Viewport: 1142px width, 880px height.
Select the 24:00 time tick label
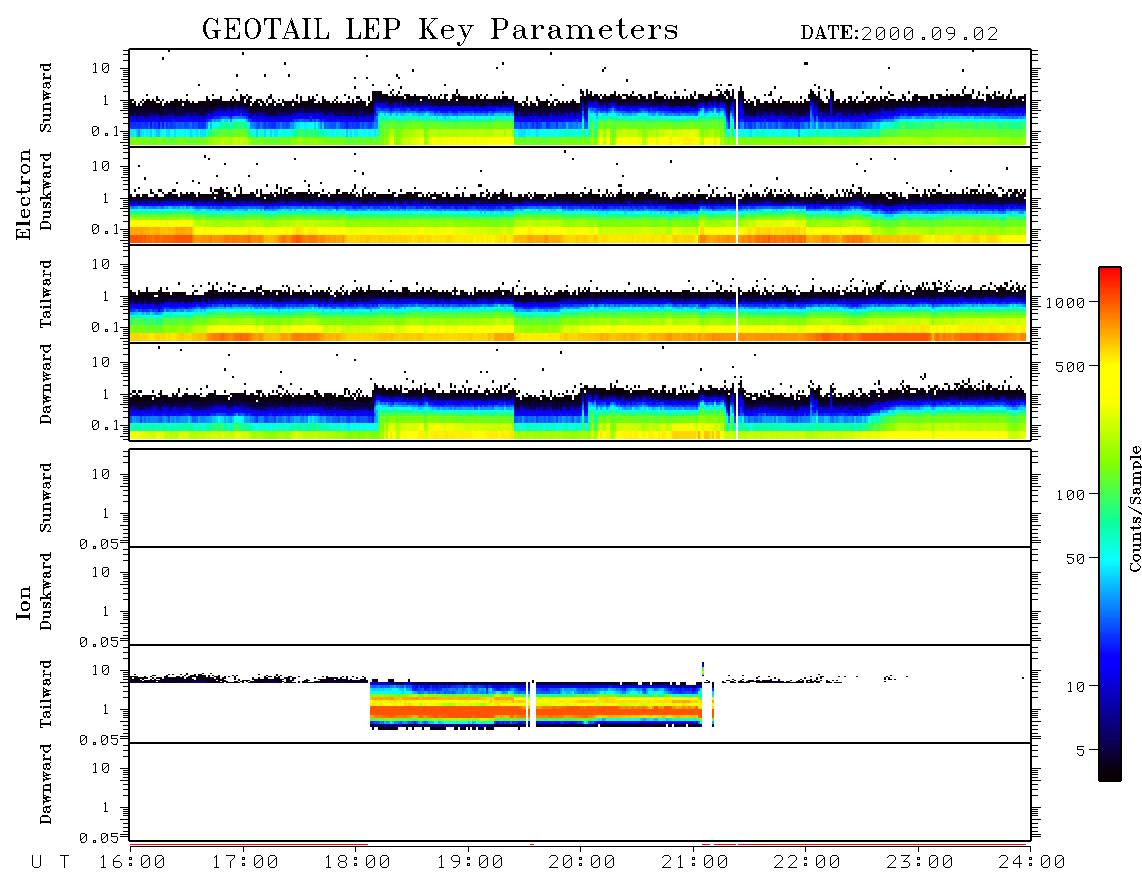click(x=1032, y=863)
